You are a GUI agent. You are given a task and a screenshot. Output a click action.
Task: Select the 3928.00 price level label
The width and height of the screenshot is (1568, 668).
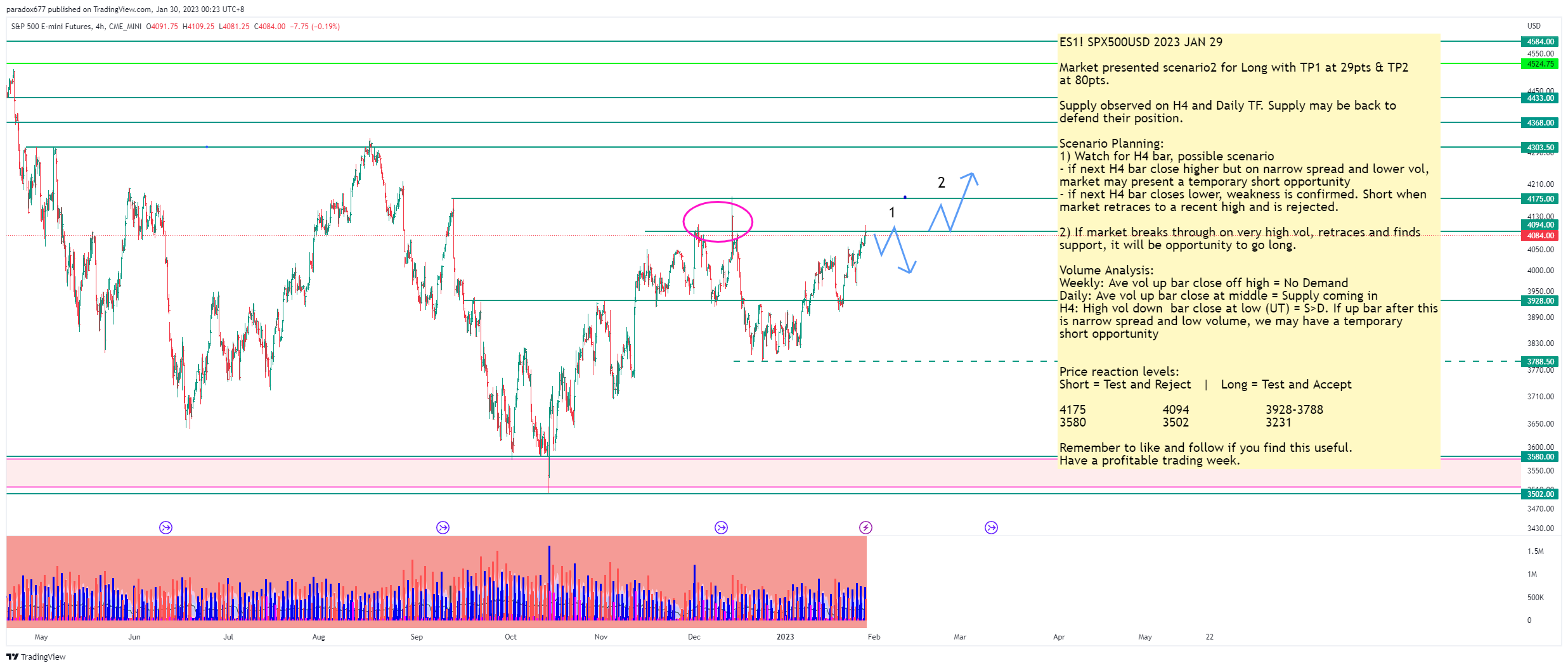[1540, 301]
